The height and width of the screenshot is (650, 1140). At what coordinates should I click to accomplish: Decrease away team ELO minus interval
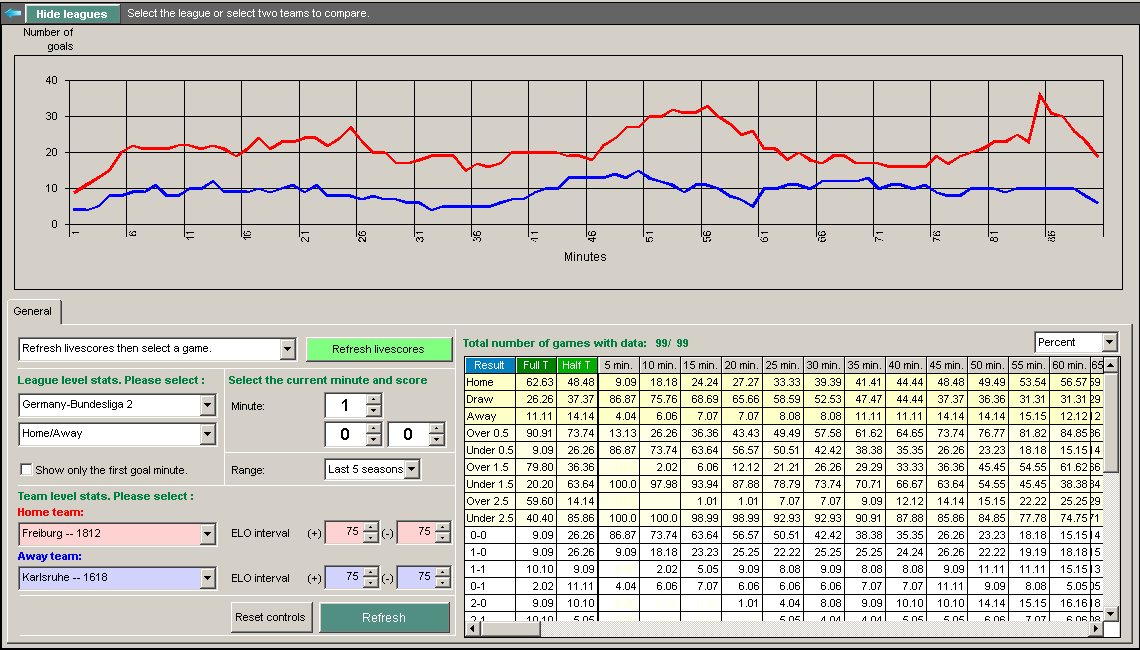(442, 583)
